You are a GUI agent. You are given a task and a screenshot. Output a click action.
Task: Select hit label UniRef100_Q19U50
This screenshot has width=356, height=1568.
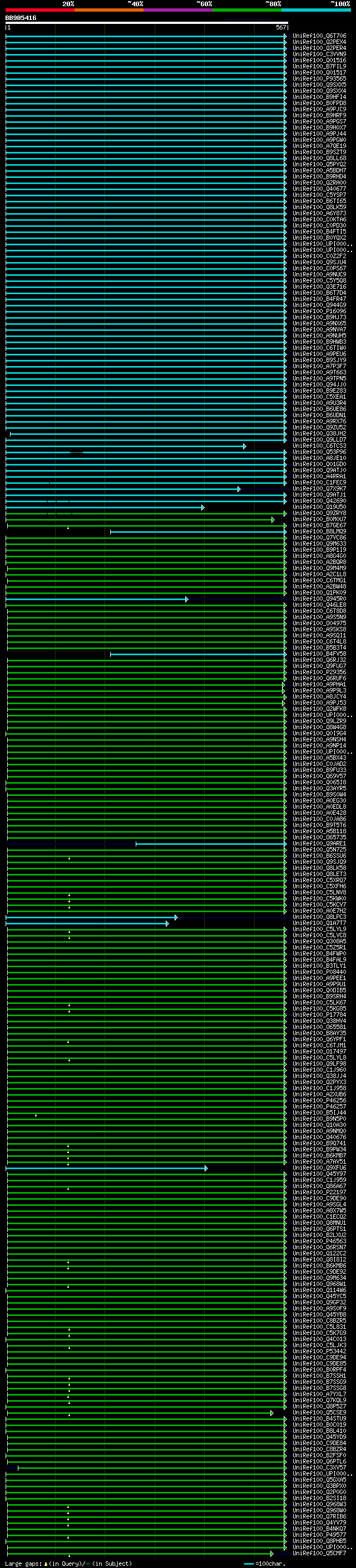319,507
